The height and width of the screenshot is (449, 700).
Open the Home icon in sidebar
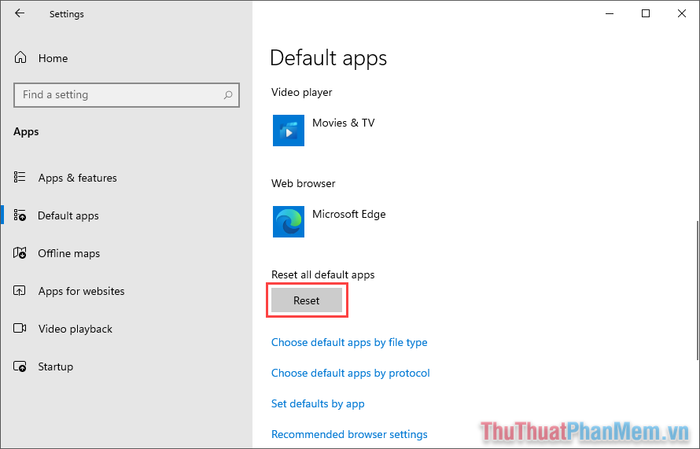[21, 58]
